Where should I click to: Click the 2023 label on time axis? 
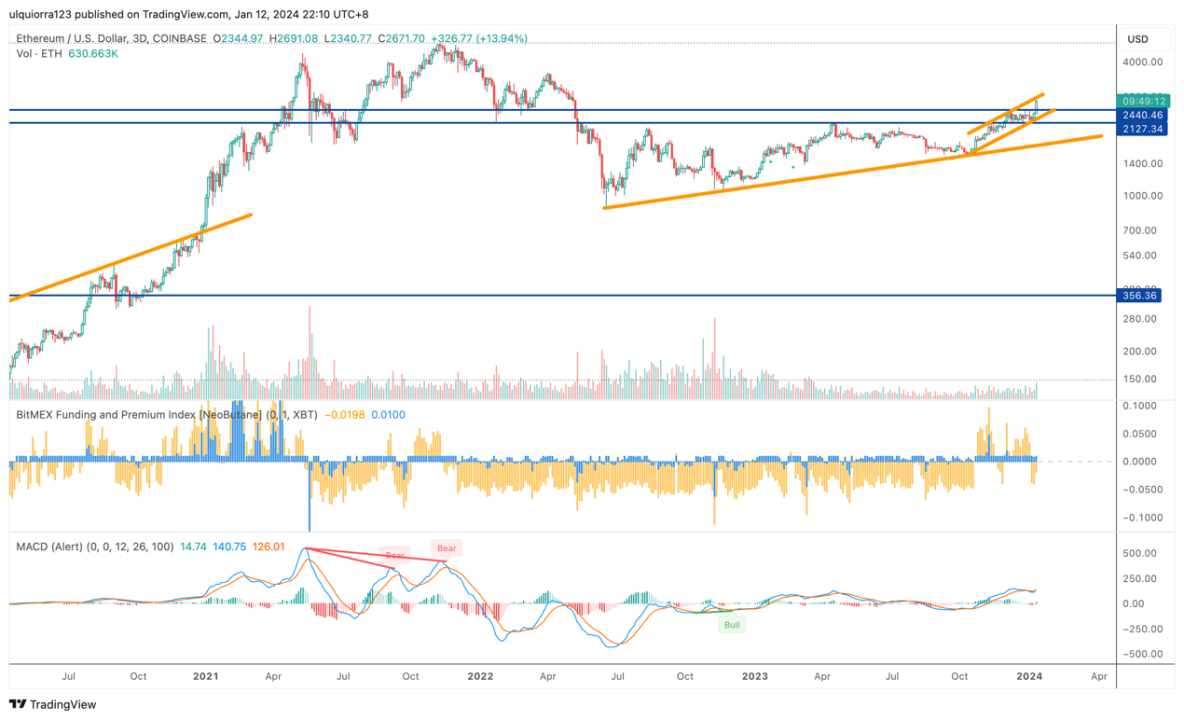pos(755,676)
